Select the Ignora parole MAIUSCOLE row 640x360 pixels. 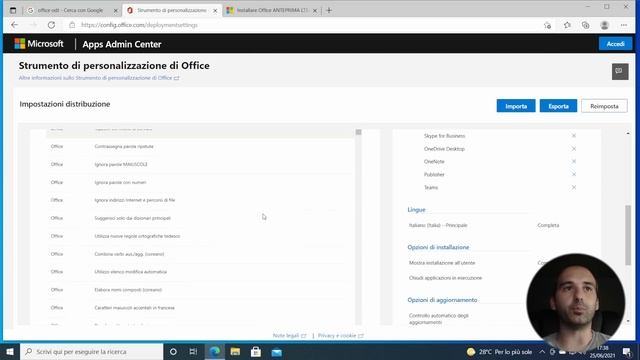200,164
